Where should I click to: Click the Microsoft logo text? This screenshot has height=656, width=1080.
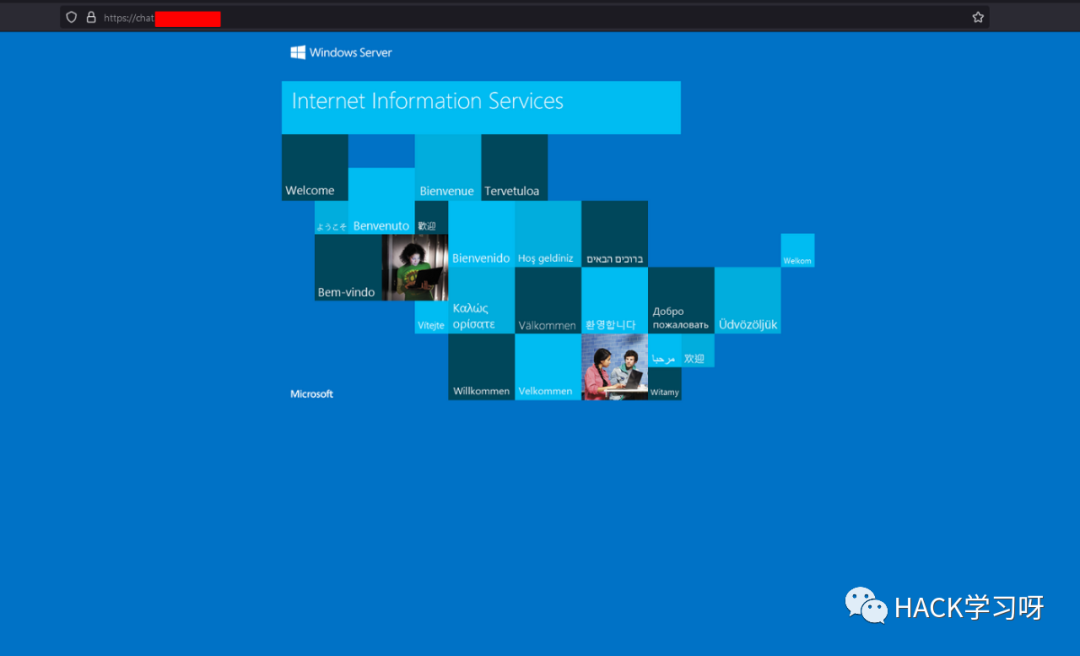[311, 394]
